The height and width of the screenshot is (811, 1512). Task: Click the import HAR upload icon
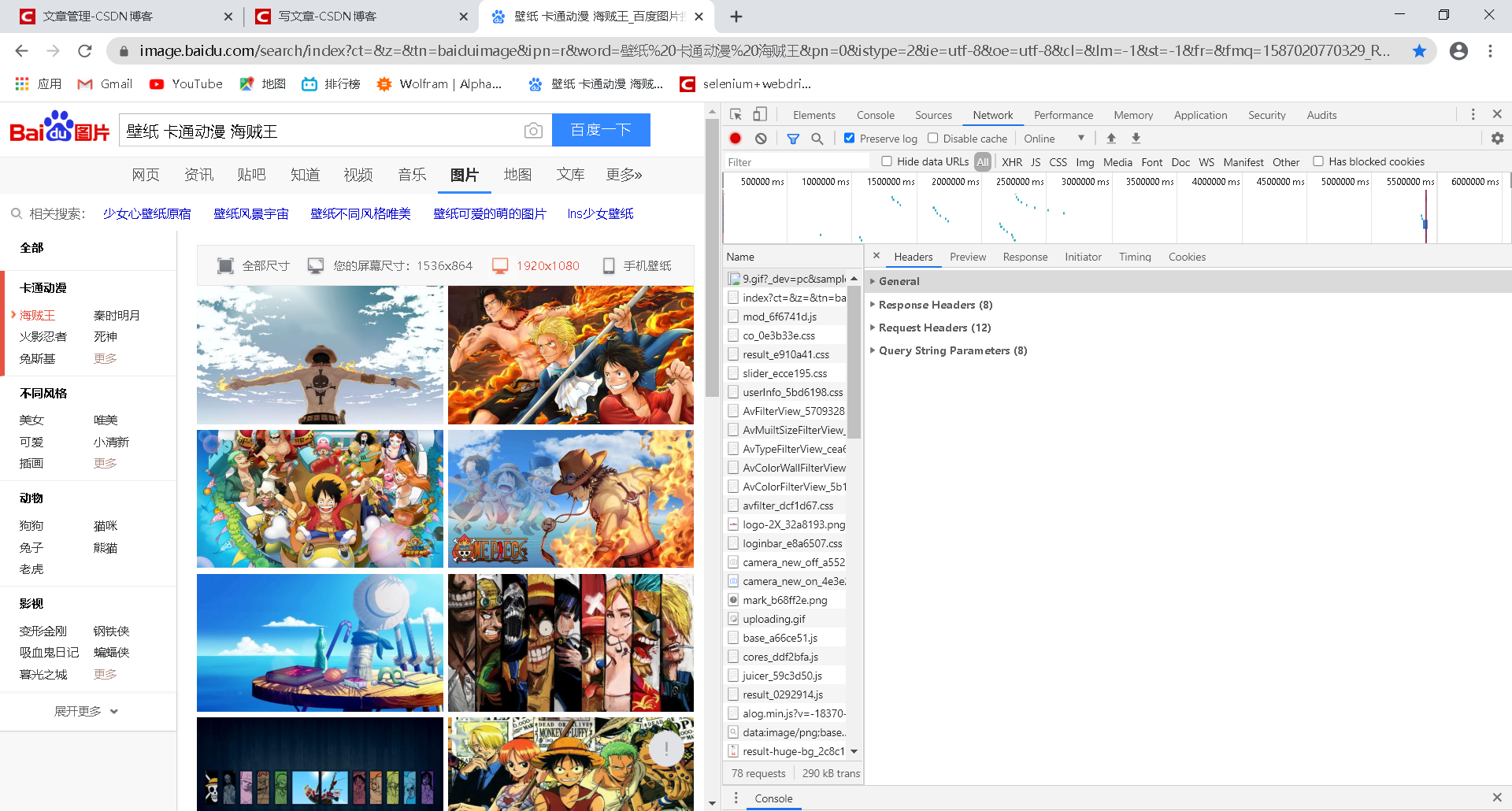1111,138
